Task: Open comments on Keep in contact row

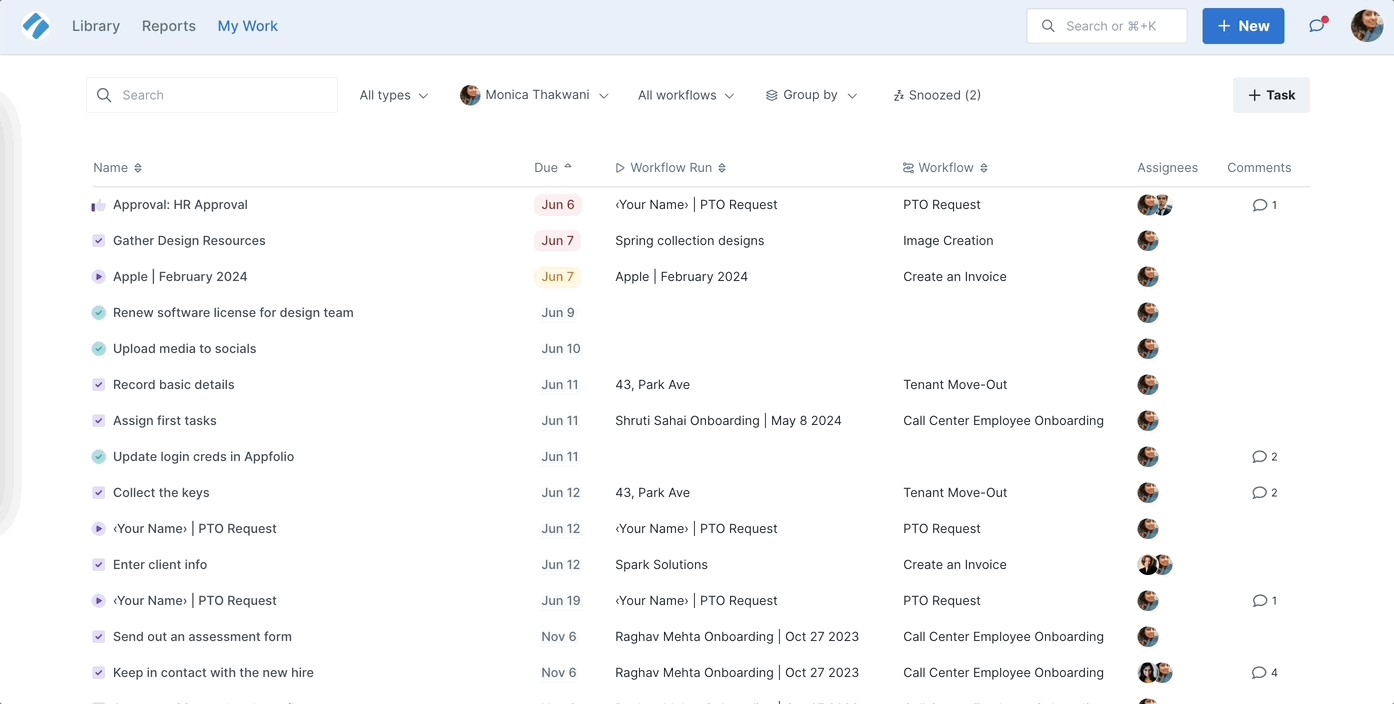Action: [x=1265, y=673]
